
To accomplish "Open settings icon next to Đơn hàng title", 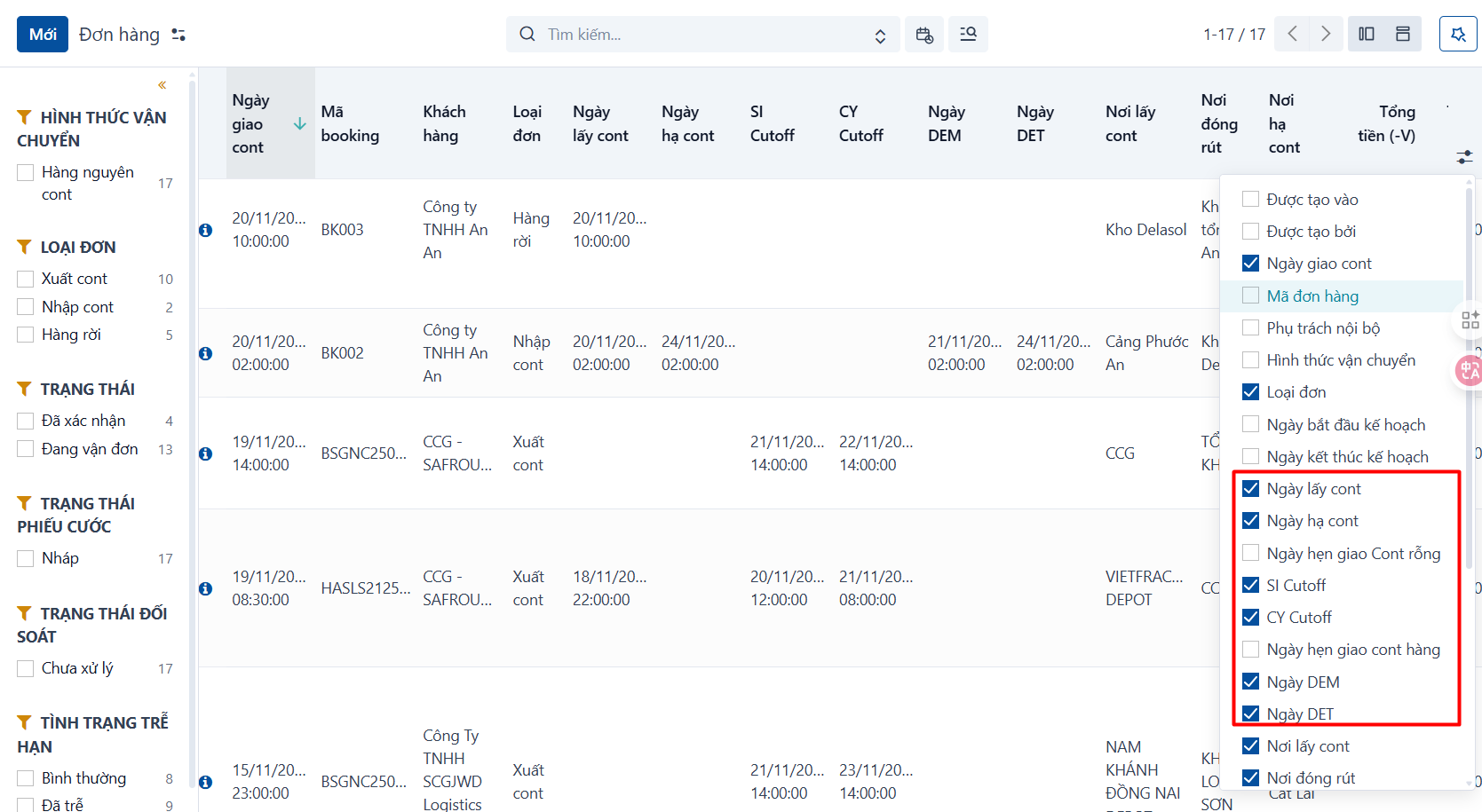I will click(178, 35).
